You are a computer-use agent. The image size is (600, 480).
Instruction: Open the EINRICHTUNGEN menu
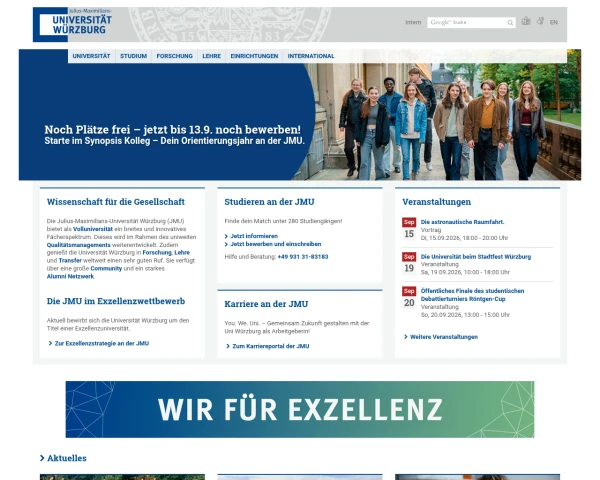(x=254, y=56)
